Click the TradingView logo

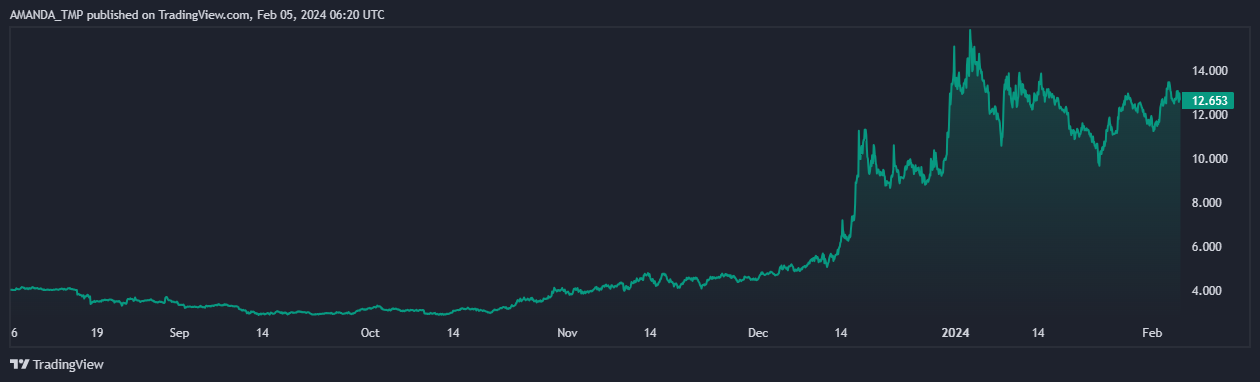[x=57, y=365]
